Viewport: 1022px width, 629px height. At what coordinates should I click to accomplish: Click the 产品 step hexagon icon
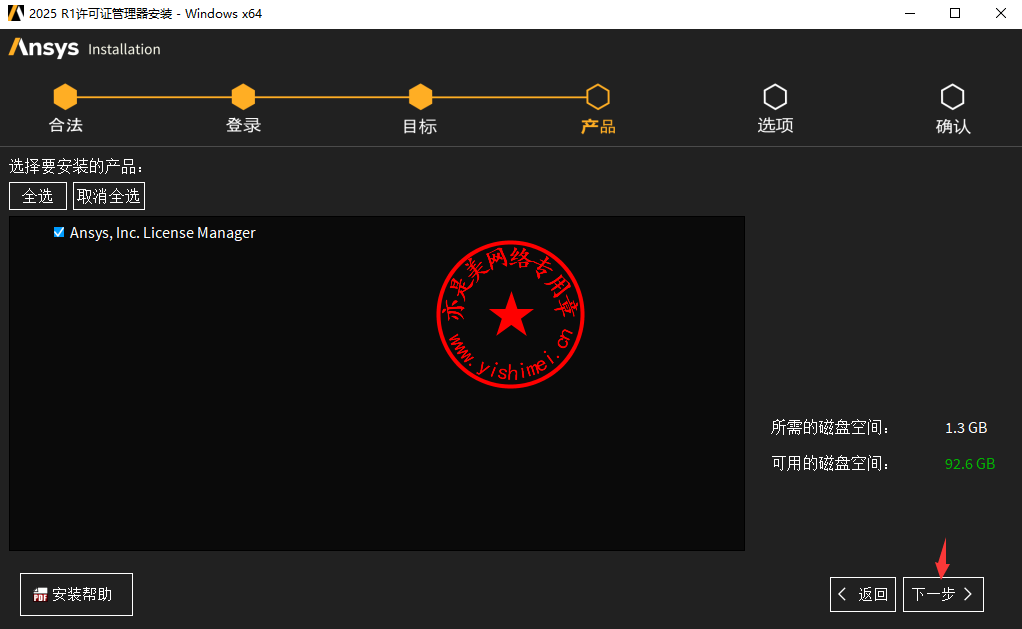click(598, 97)
